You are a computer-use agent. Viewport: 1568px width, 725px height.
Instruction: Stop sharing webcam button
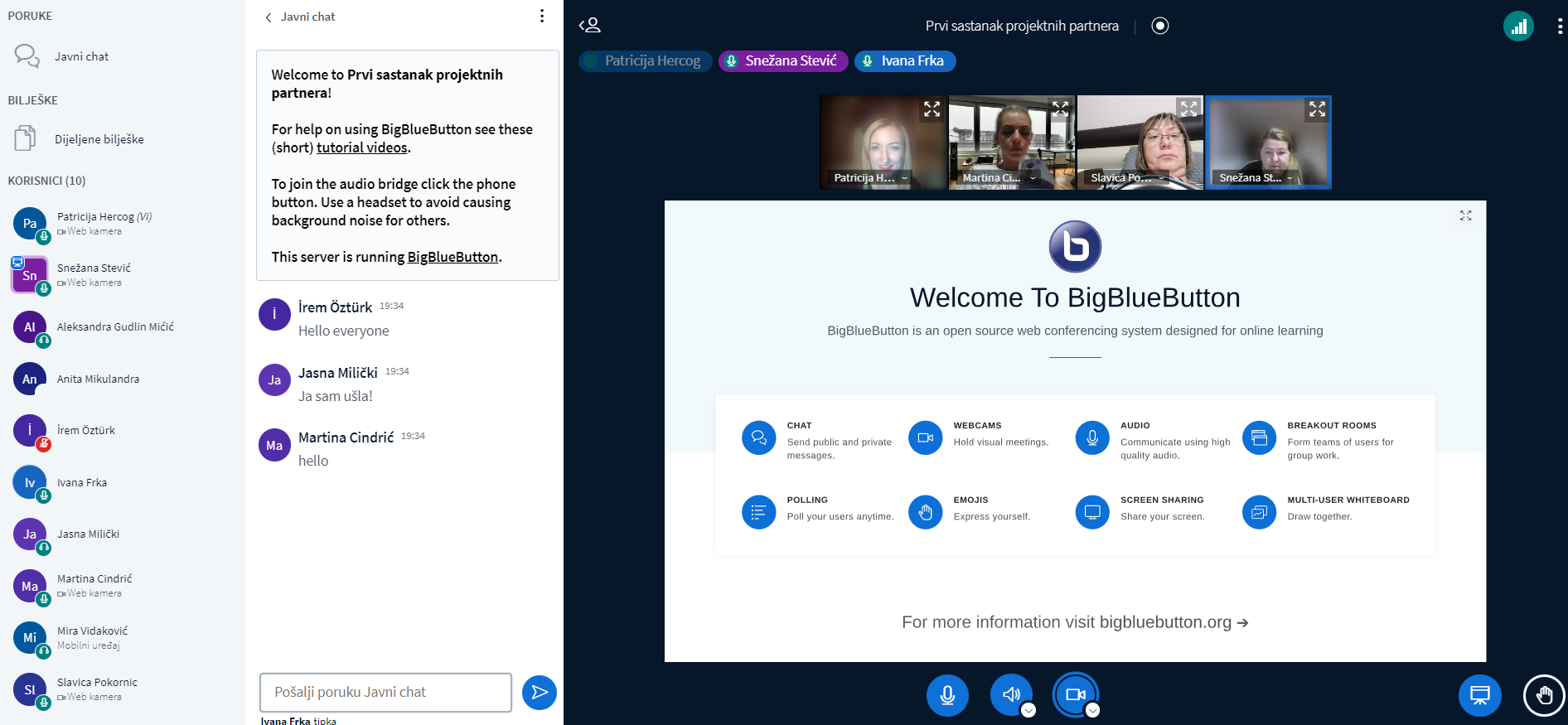click(1076, 694)
